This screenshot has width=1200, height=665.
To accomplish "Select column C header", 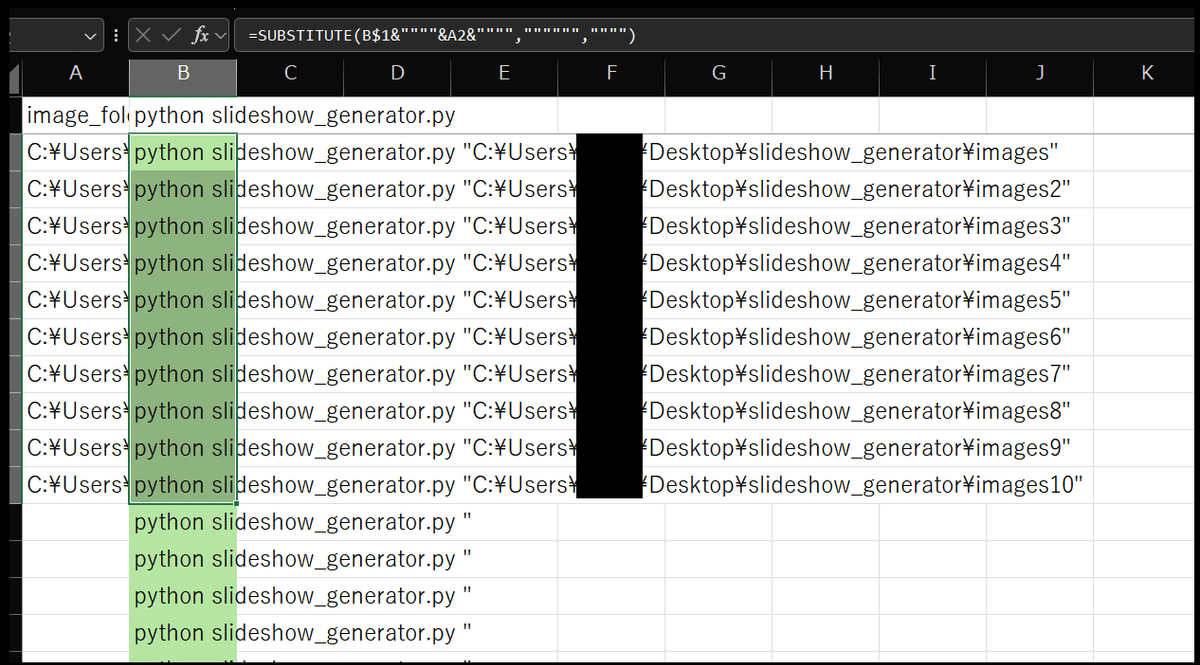I will coord(290,73).
